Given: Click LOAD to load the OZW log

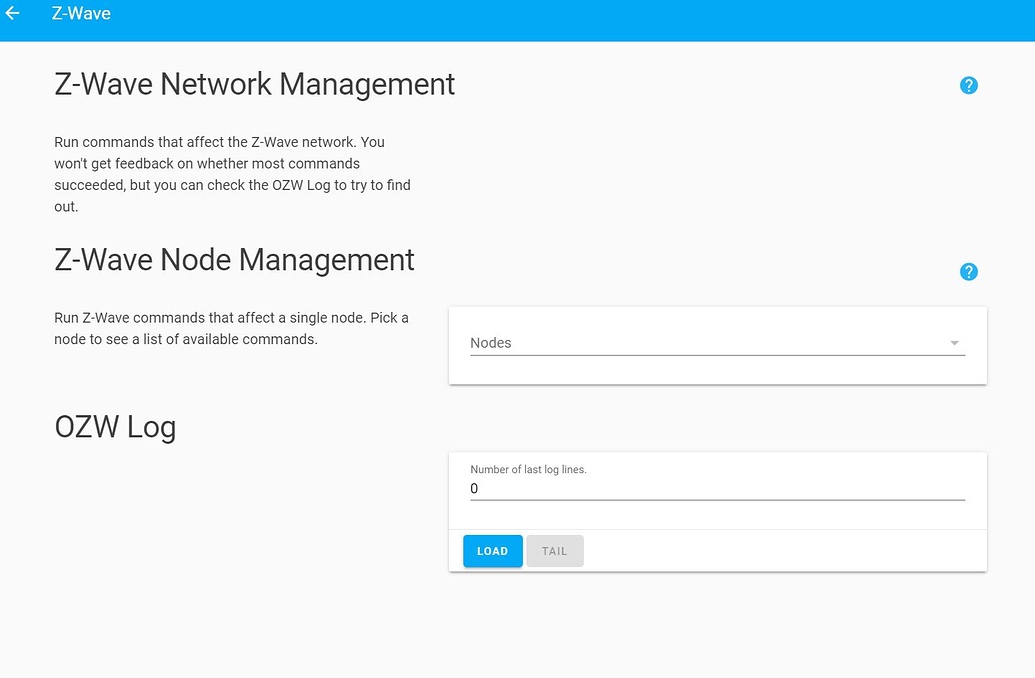Looking at the screenshot, I should [492, 551].
